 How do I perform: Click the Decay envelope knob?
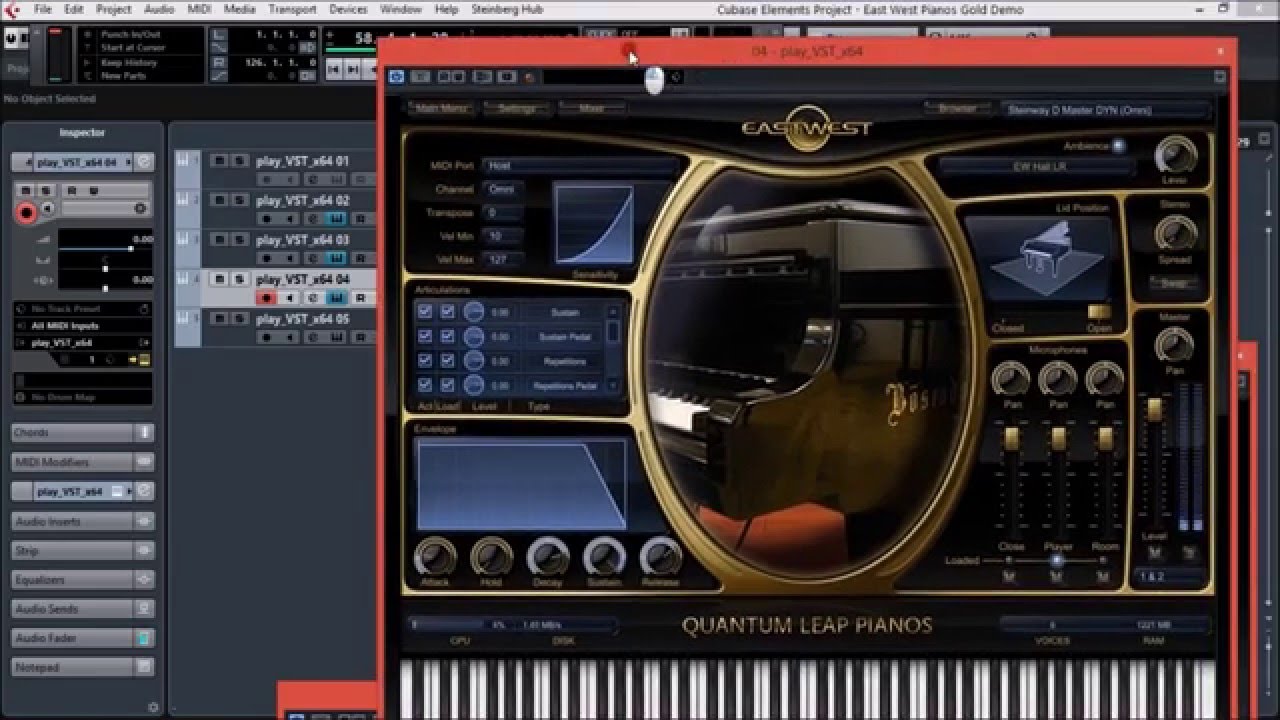[x=548, y=557]
